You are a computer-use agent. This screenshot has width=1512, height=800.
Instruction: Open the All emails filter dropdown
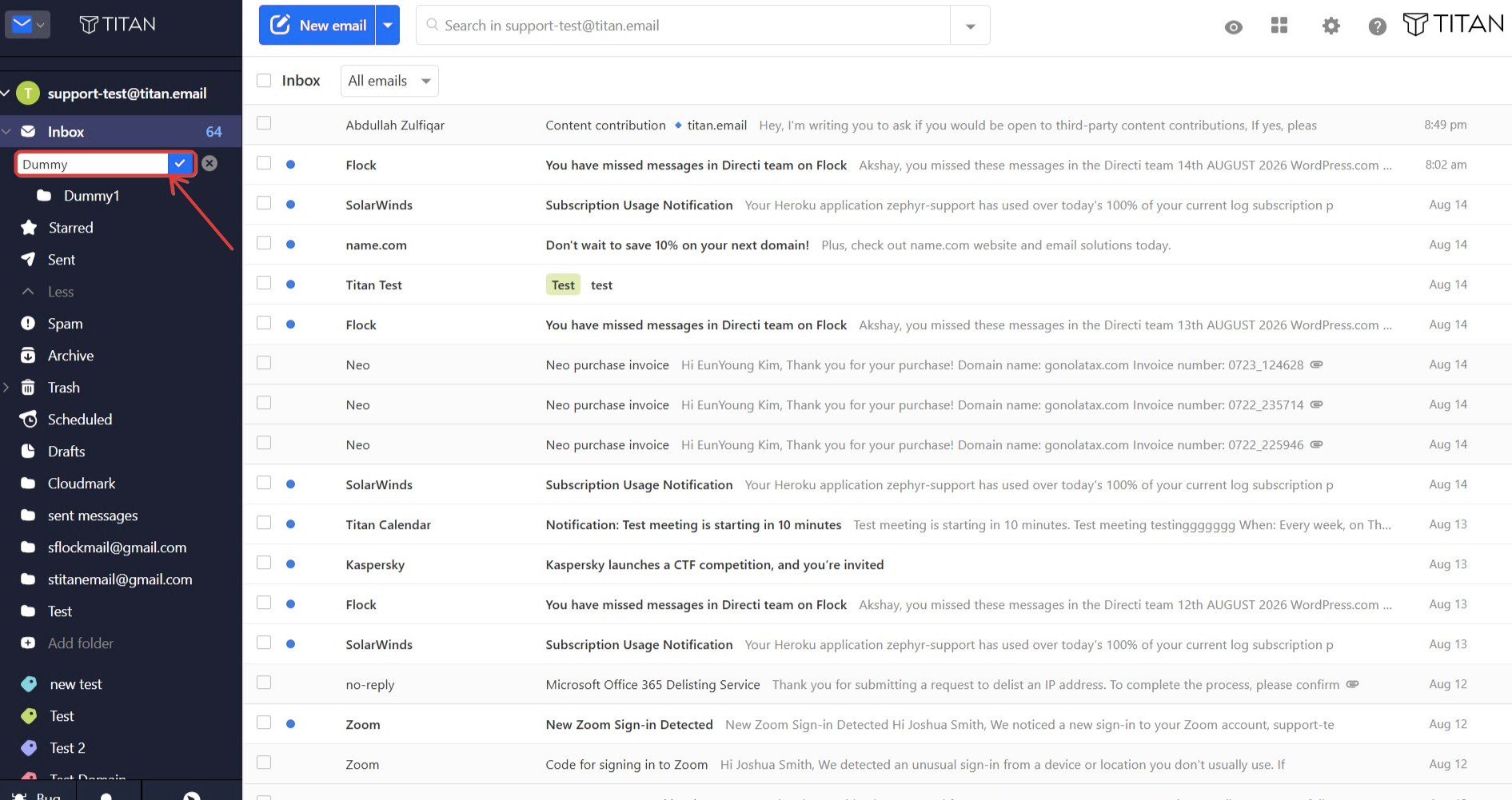point(389,81)
